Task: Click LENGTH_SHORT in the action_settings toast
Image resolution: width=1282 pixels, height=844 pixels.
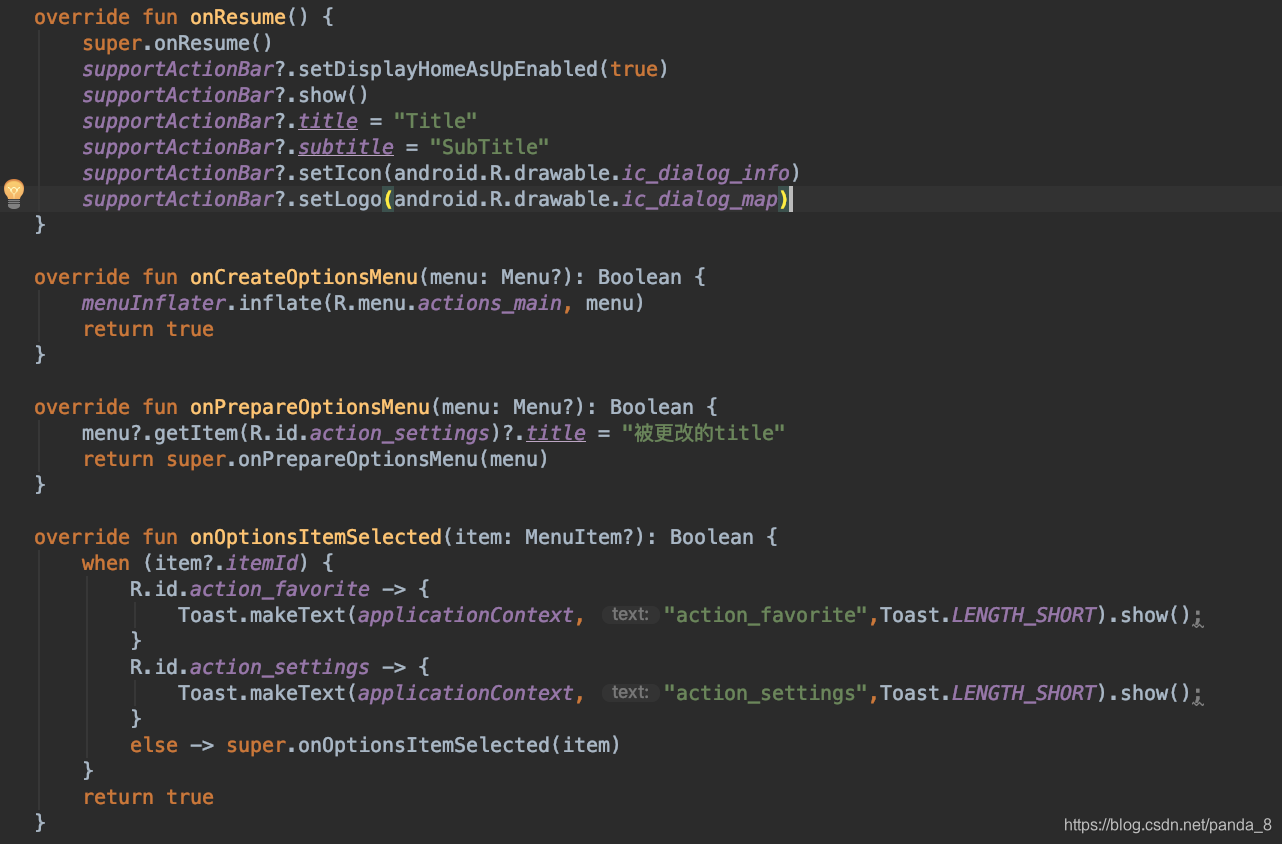Action: pos(1024,693)
